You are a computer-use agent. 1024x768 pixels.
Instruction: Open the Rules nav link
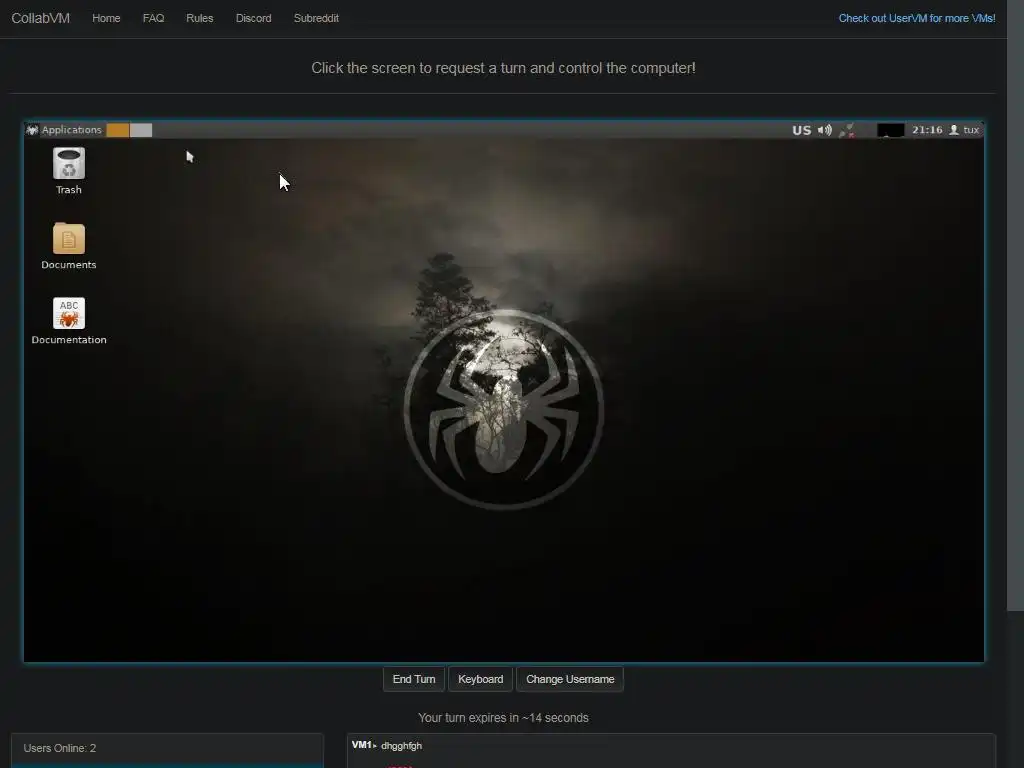(199, 18)
